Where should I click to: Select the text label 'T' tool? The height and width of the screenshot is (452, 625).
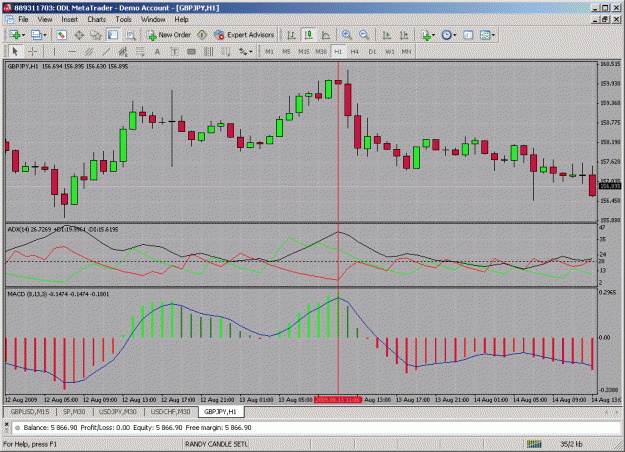[x=174, y=51]
